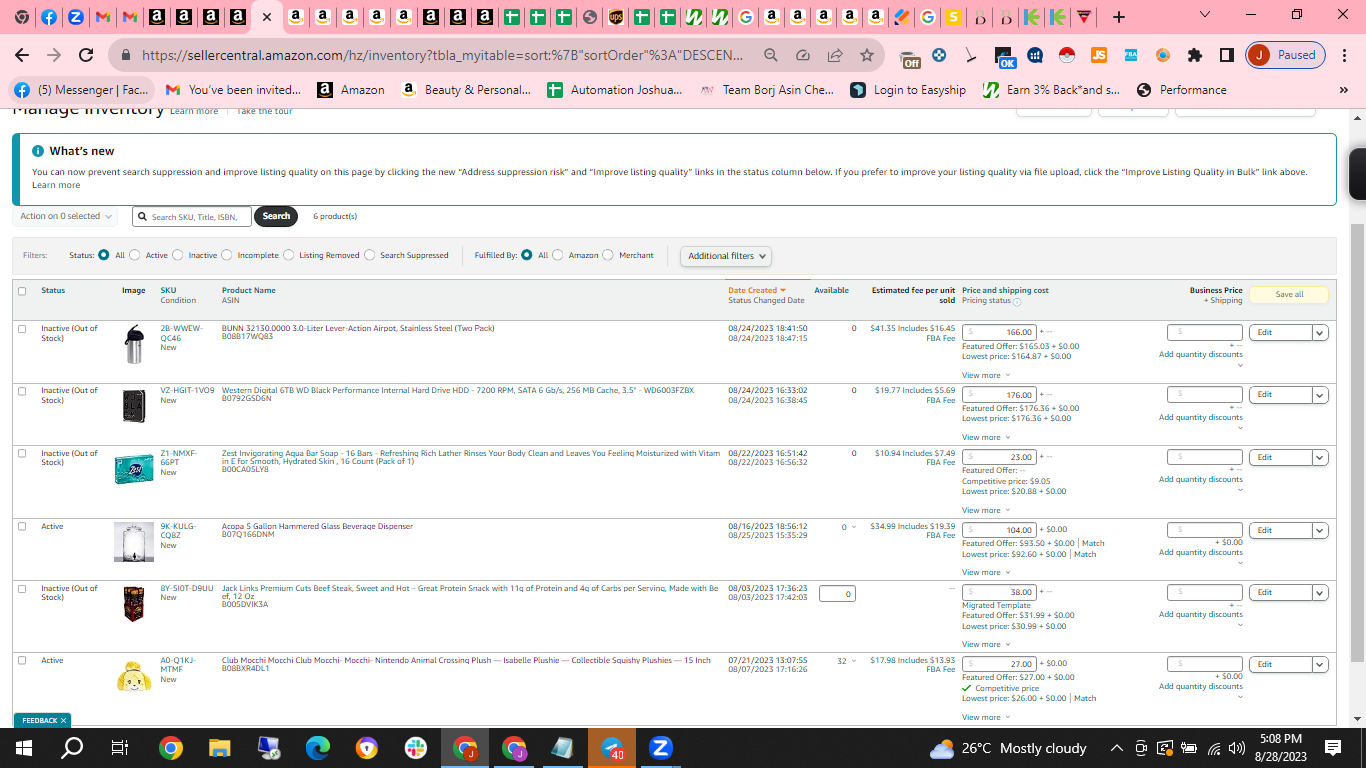Screen dimensions: 1366x768
Task: Go back with the browser back arrow
Action: 22,55
